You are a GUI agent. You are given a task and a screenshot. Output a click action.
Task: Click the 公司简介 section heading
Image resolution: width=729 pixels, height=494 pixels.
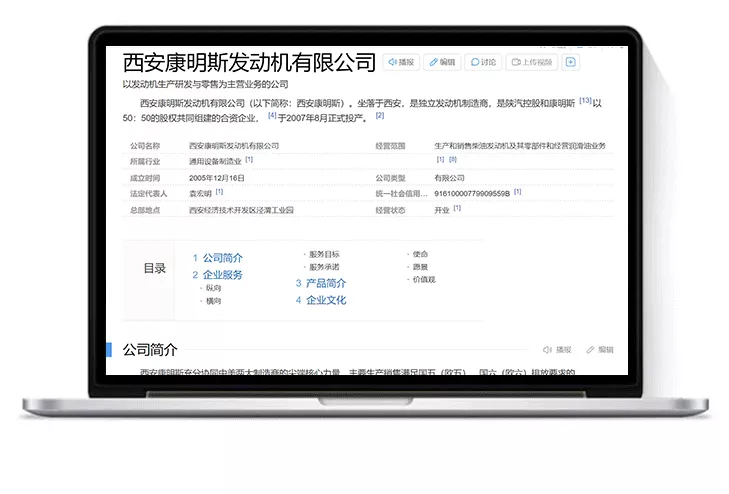click(150, 350)
